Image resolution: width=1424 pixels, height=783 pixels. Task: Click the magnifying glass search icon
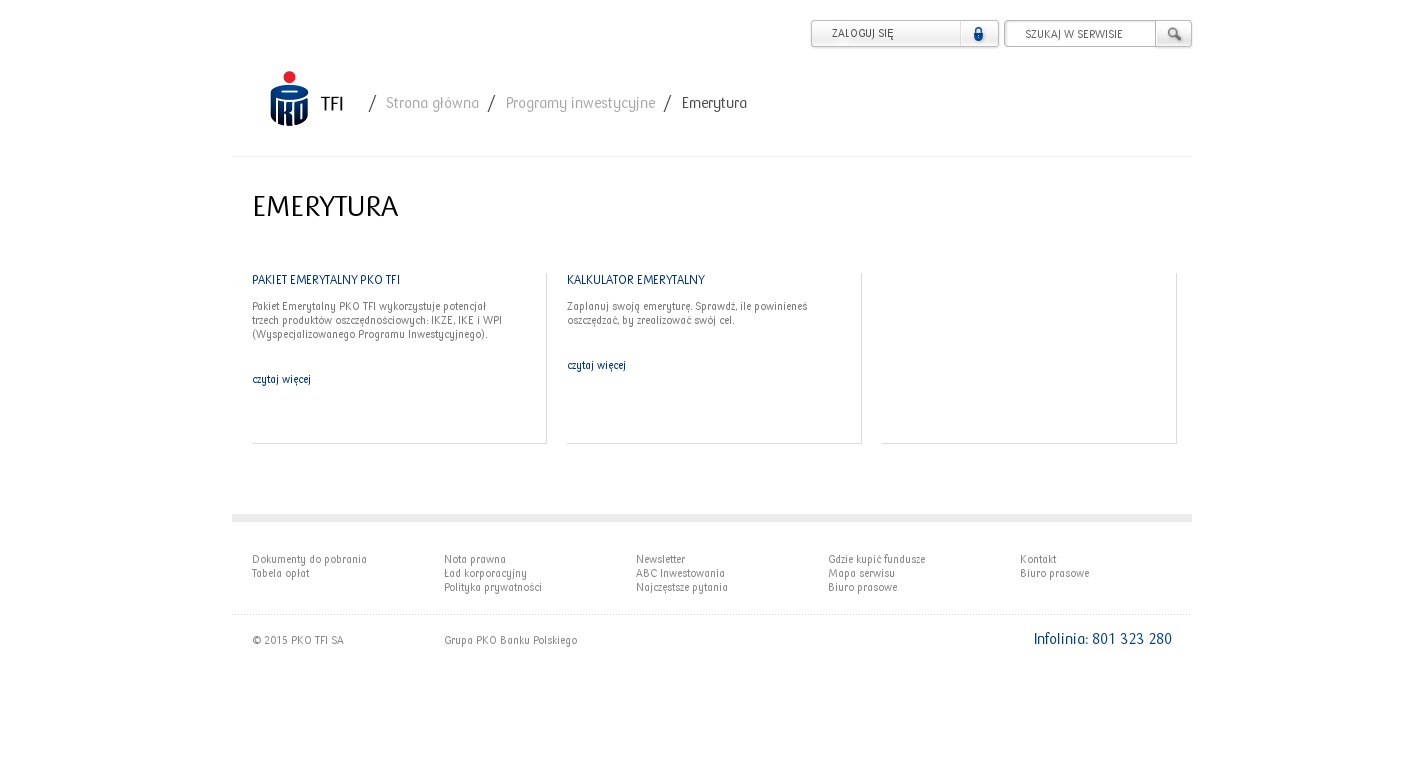coord(1174,34)
